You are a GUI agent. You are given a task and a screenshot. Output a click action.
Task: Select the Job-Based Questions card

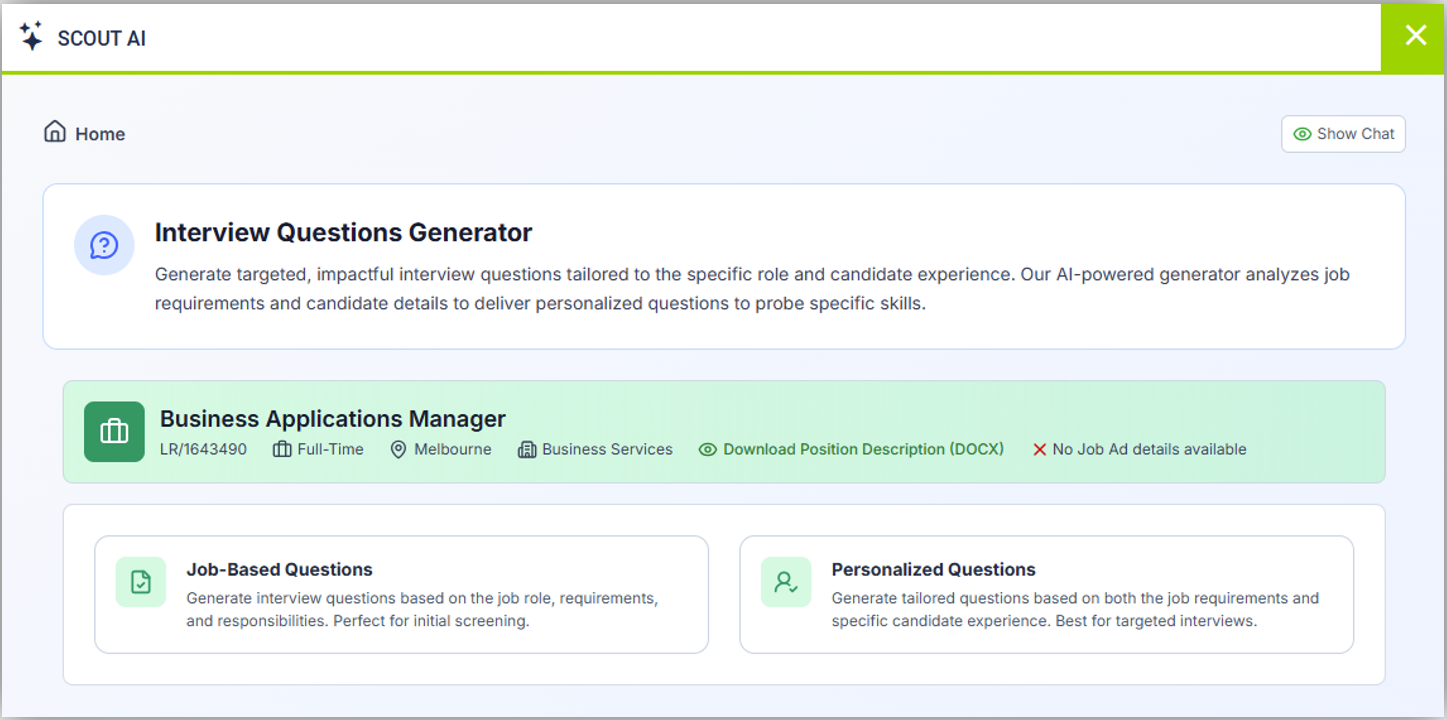[x=401, y=594]
